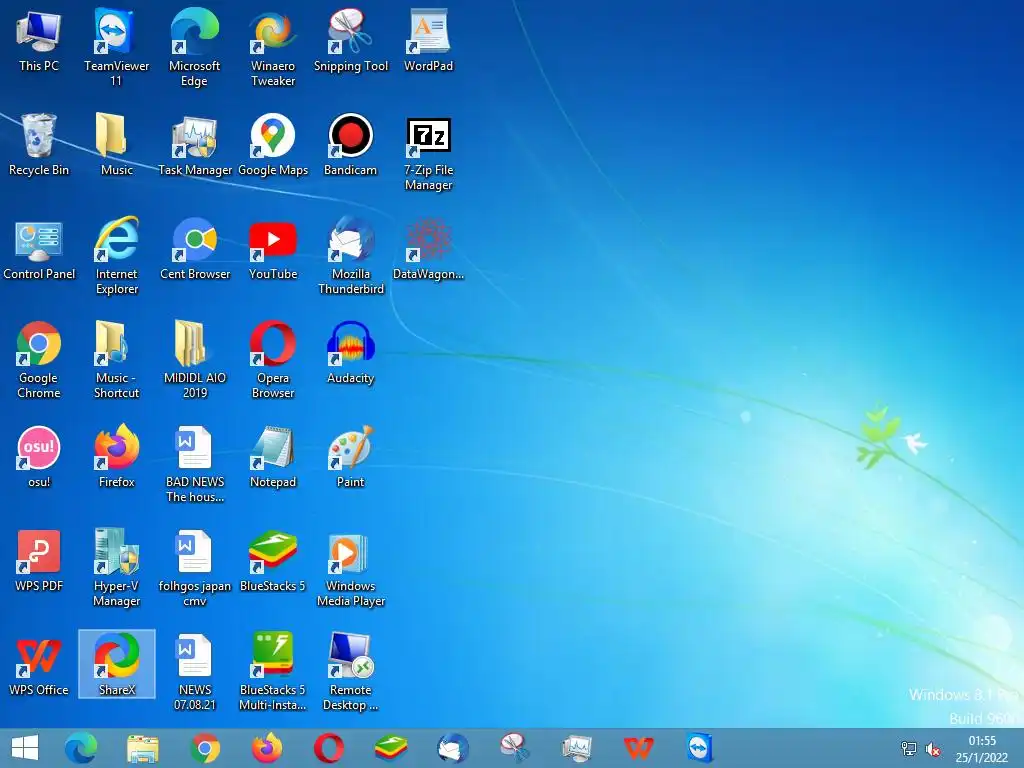This screenshot has height=768, width=1024.
Task: Select the Music folder on desktop
Action: point(116,144)
